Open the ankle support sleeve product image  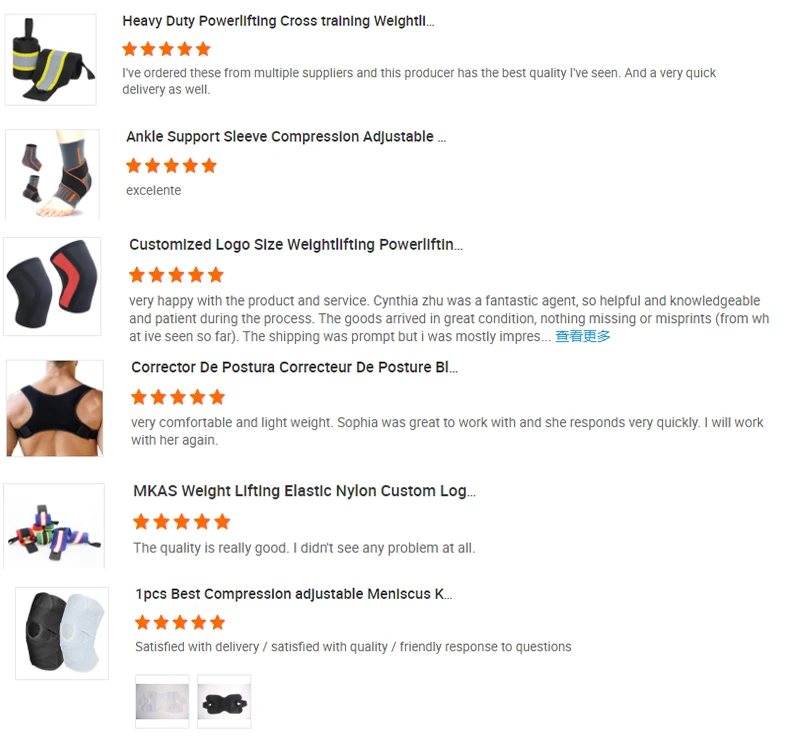coord(53,175)
